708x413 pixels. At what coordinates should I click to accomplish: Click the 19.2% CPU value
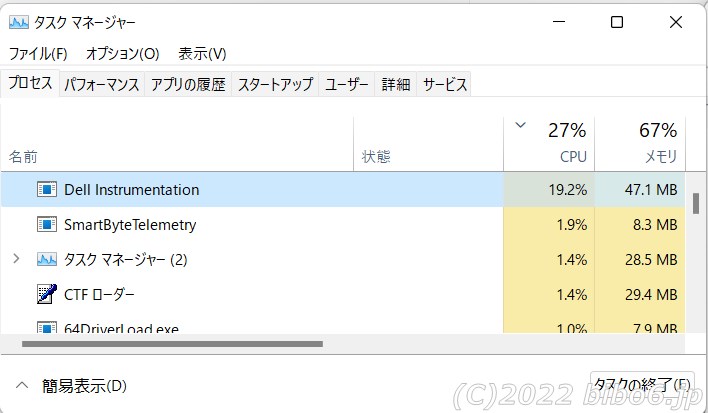point(568,190)
